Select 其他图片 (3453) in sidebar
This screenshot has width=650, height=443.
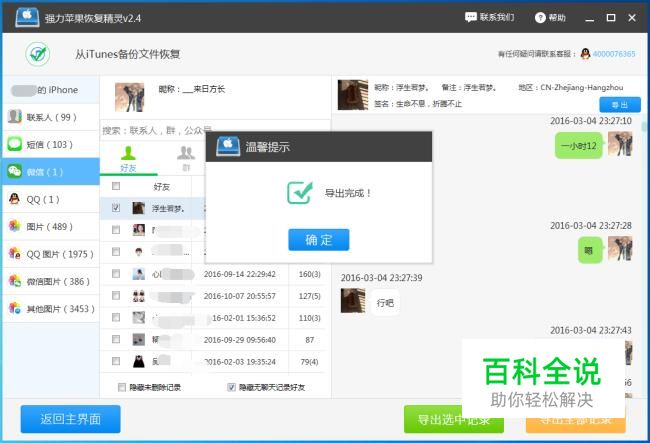[51, 309]
